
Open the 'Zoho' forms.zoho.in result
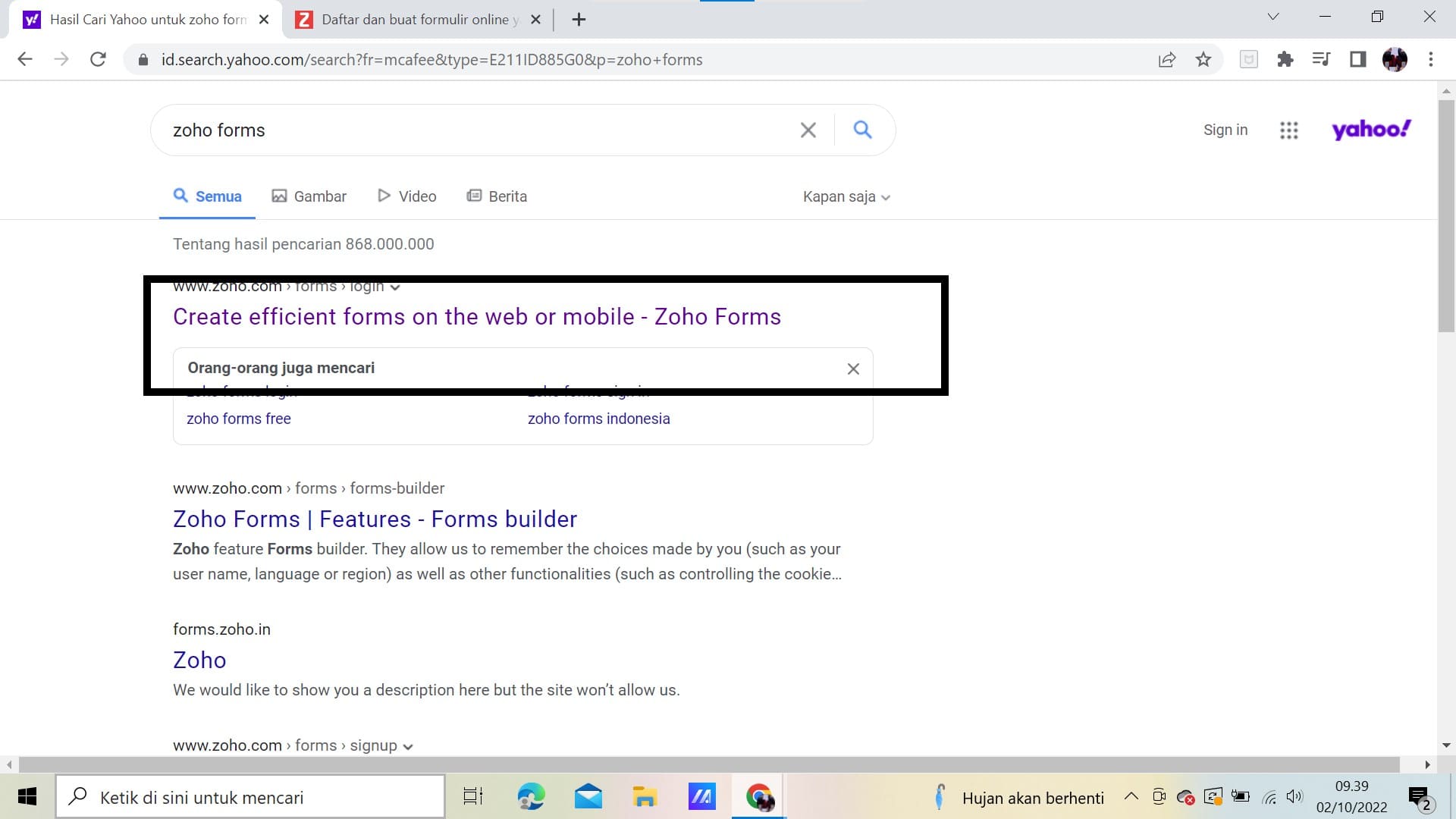coord(199,660)
